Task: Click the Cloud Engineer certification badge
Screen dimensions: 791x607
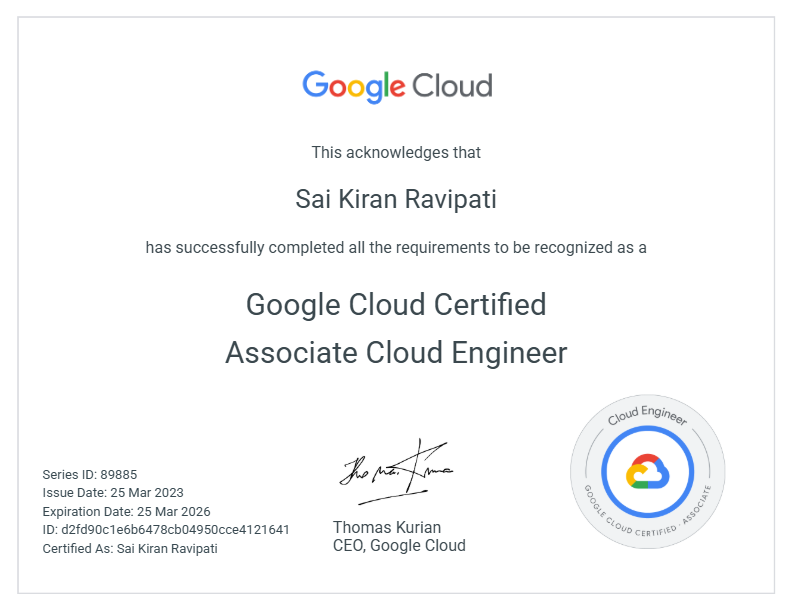Action: pyautogui.click(x=648, y=472)
